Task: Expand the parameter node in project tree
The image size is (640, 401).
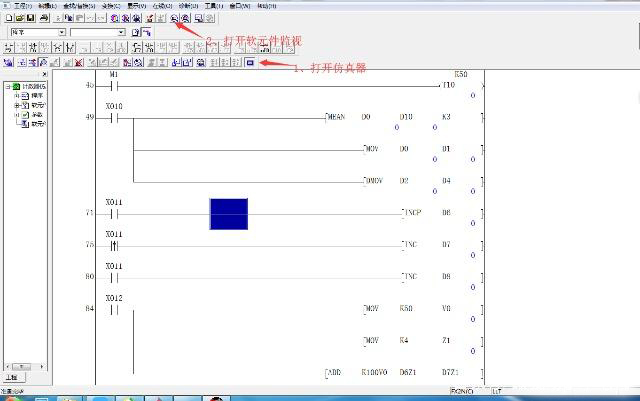Action: pos(17,115)
